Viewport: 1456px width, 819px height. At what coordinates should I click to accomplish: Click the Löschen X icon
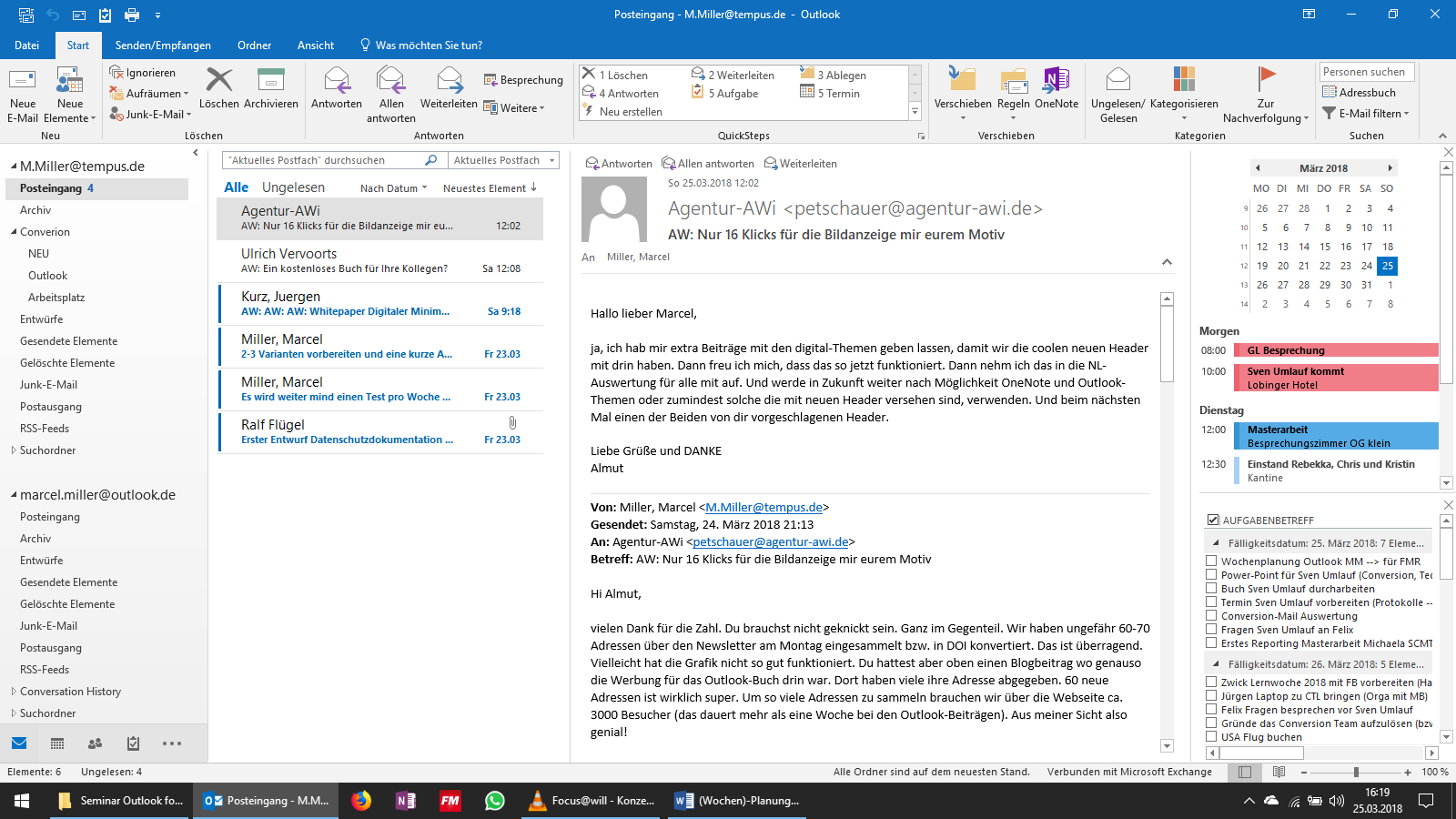(x=218, y=80)
